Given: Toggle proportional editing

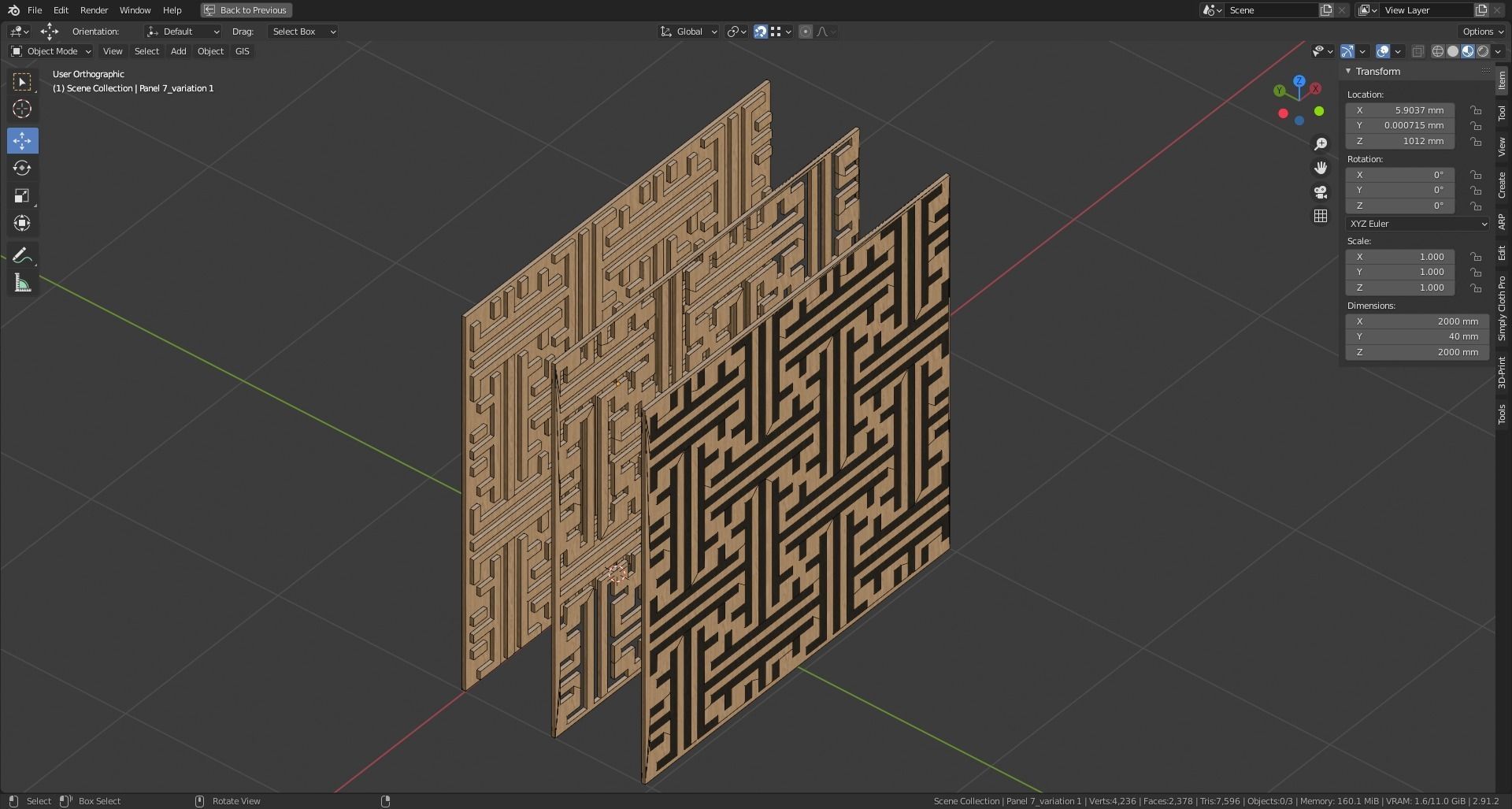Looking at the screenshot, I should [x=806, y=32].
